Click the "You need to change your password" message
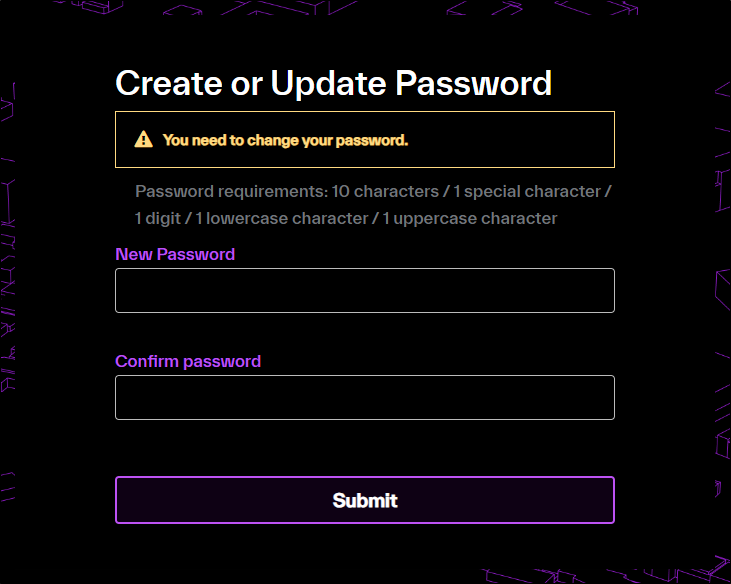Image resolution: width=731 pixels, height=584 pixels. [x=285, y=140]
